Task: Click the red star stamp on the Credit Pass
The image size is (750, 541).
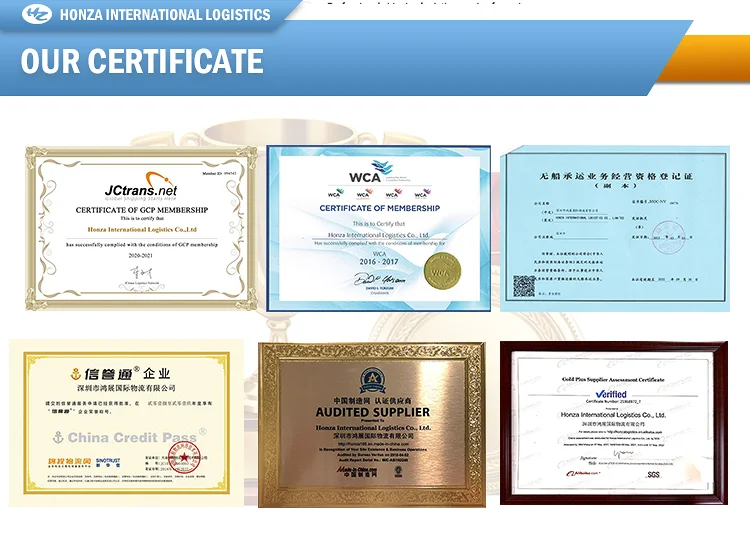Action: 184,456
